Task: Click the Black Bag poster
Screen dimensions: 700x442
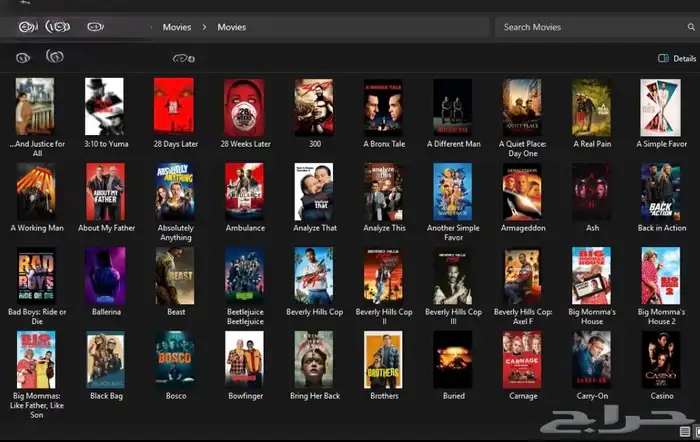Action: pyautogui.click(x=105, y=360)
